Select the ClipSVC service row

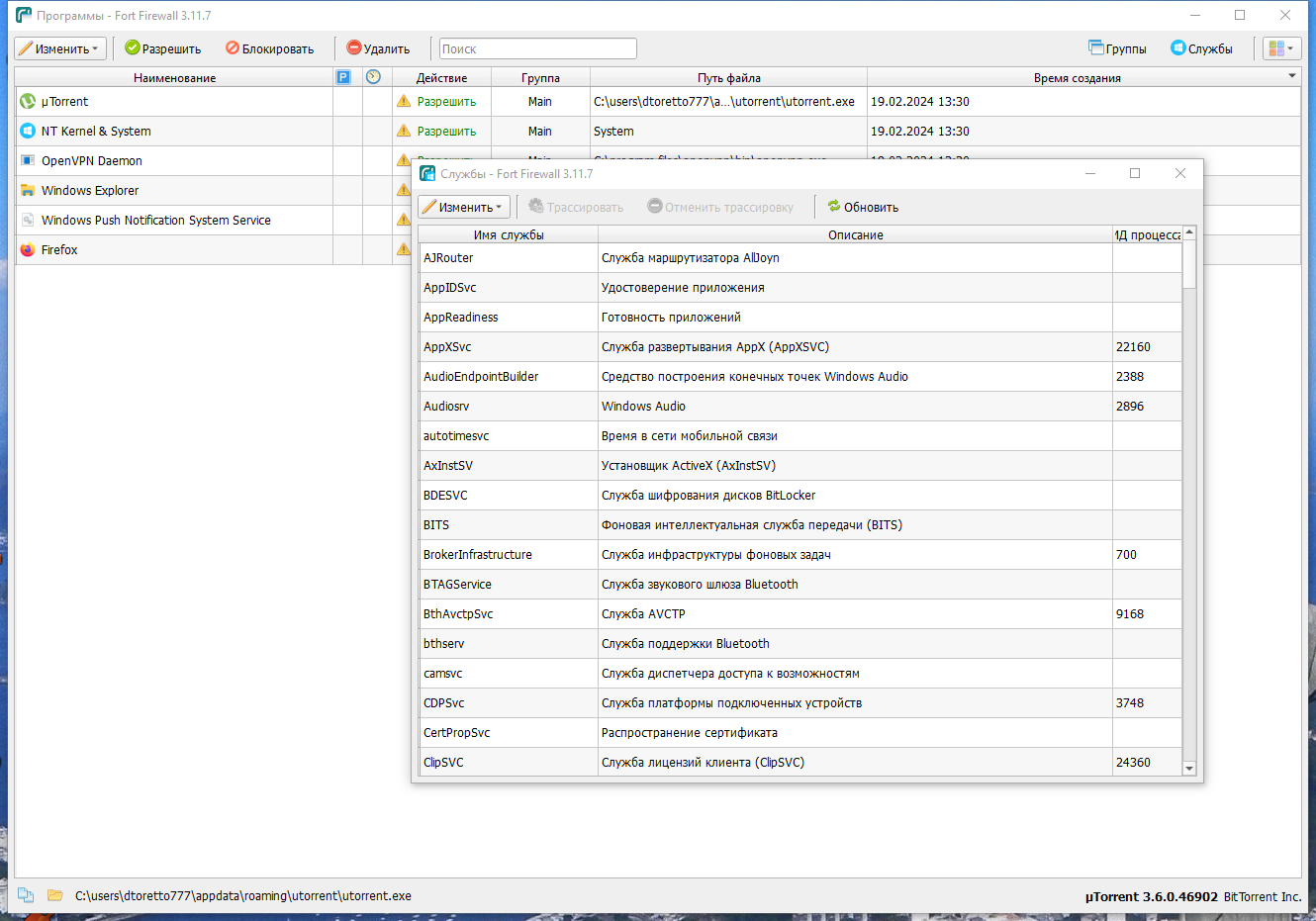tap(800, 762)
